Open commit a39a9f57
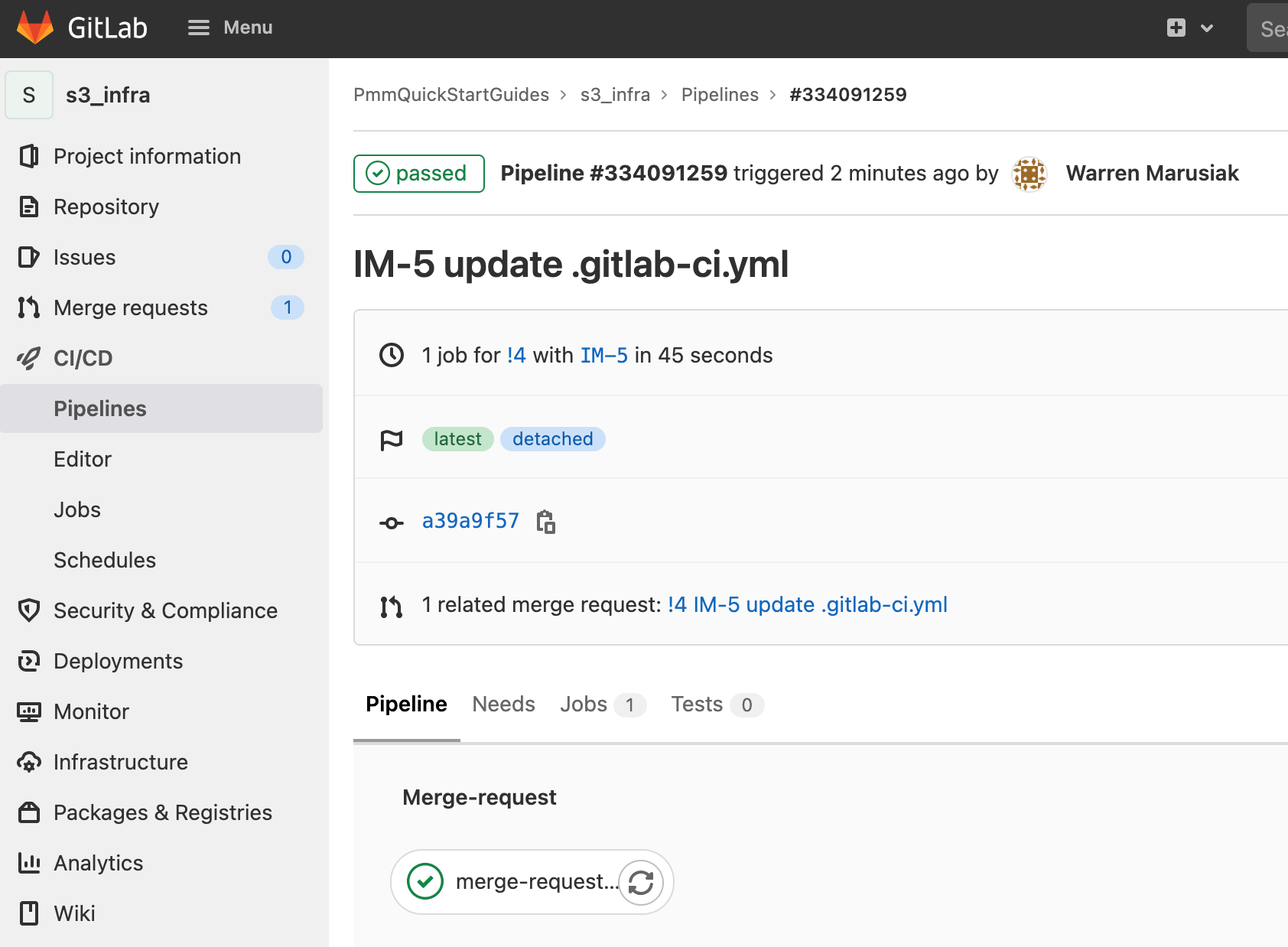Viewport: 1288px width, 947px height. point(470,520)
